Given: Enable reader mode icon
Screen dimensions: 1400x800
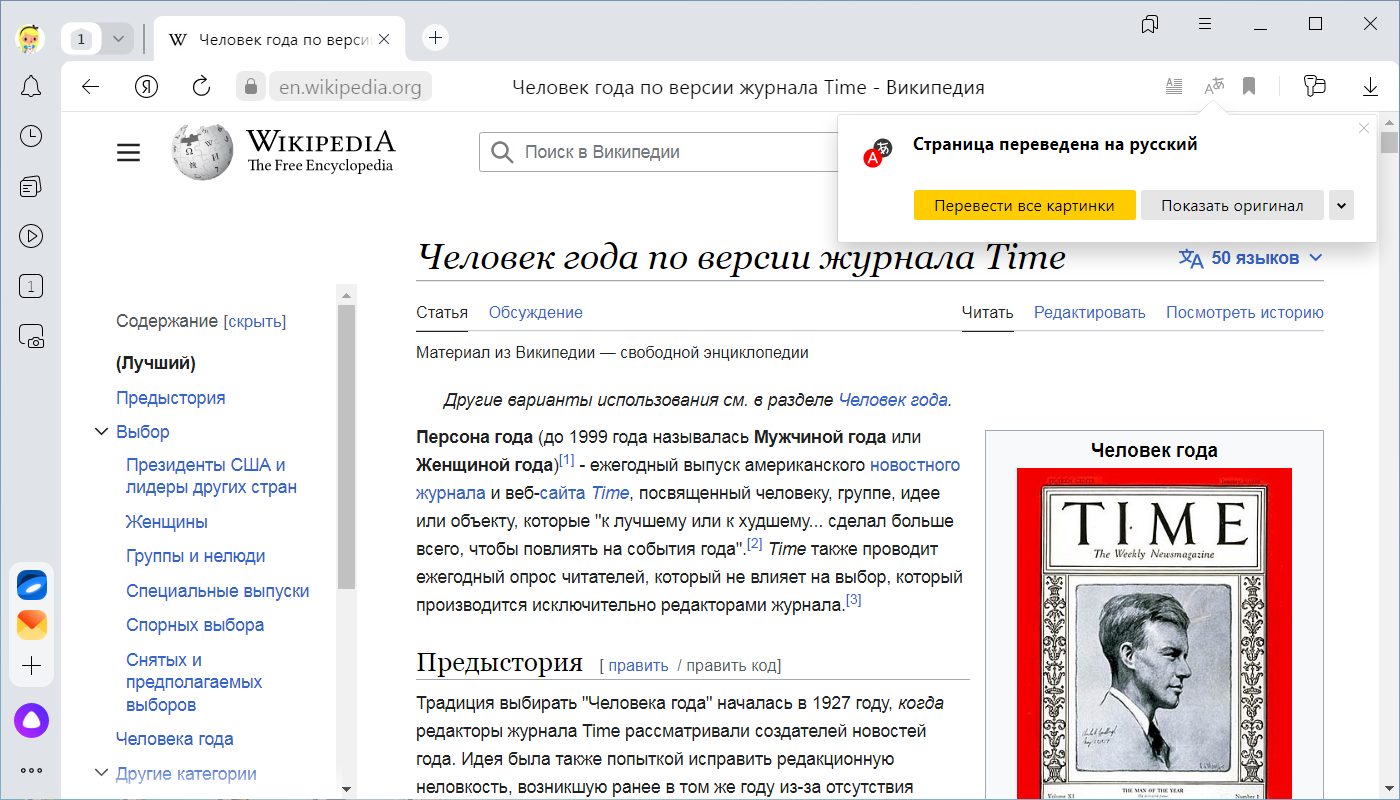Looking at the screenshot, I should click(1174, 87).
